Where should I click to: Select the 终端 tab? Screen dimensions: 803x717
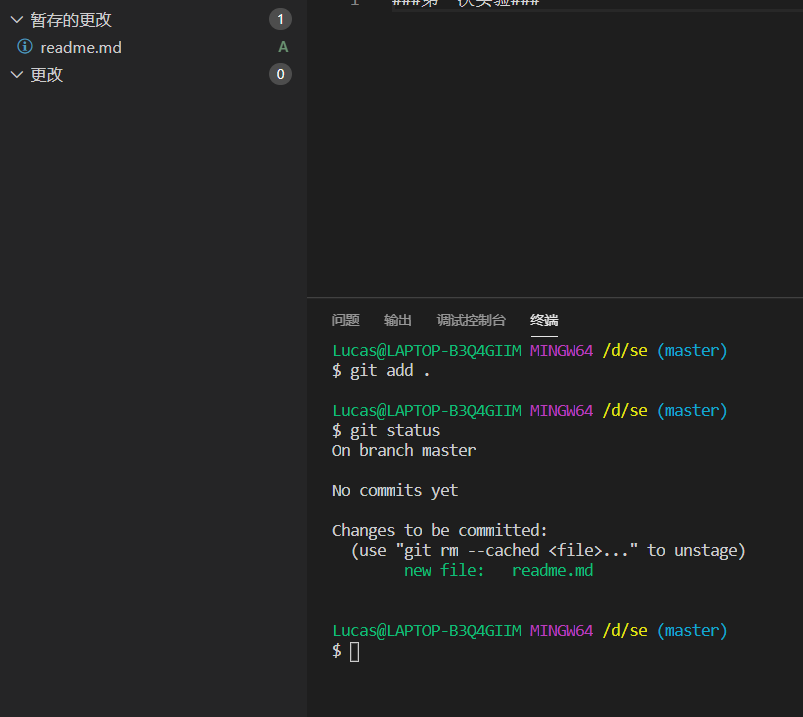(544, 320)
